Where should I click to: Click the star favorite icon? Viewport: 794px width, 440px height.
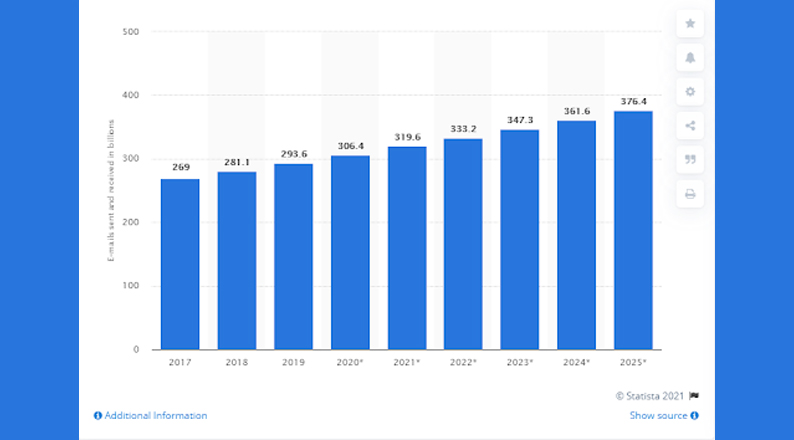click(x=690, y=23)
